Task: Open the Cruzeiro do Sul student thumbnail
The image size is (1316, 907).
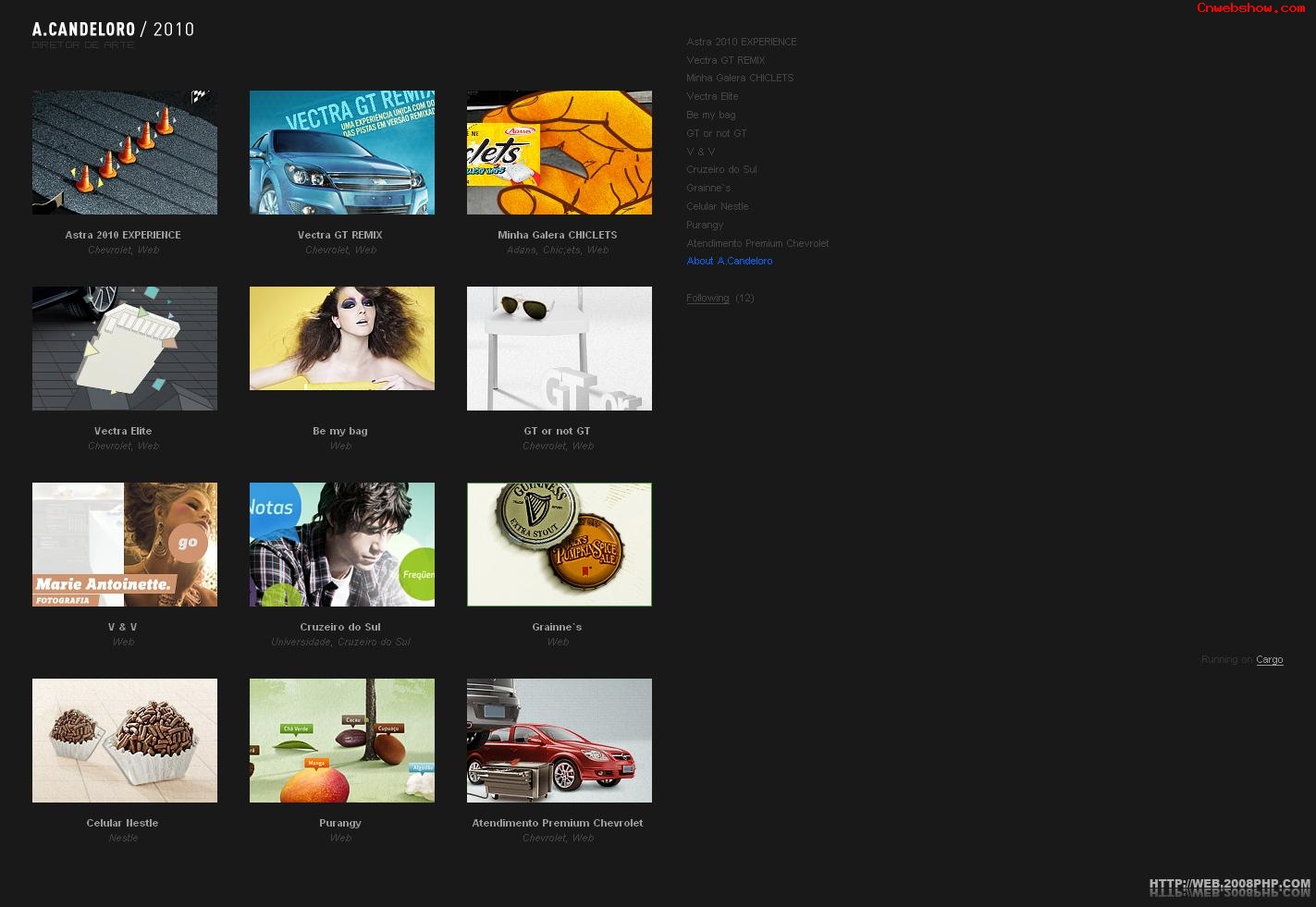Action: [x=342, y=545]
